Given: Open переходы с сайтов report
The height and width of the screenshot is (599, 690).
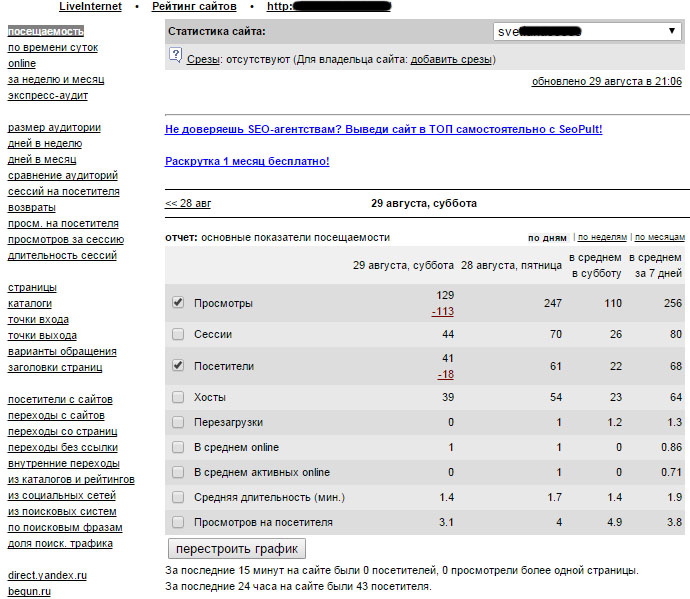Looking at the screenshot, I should coord(56,415).
